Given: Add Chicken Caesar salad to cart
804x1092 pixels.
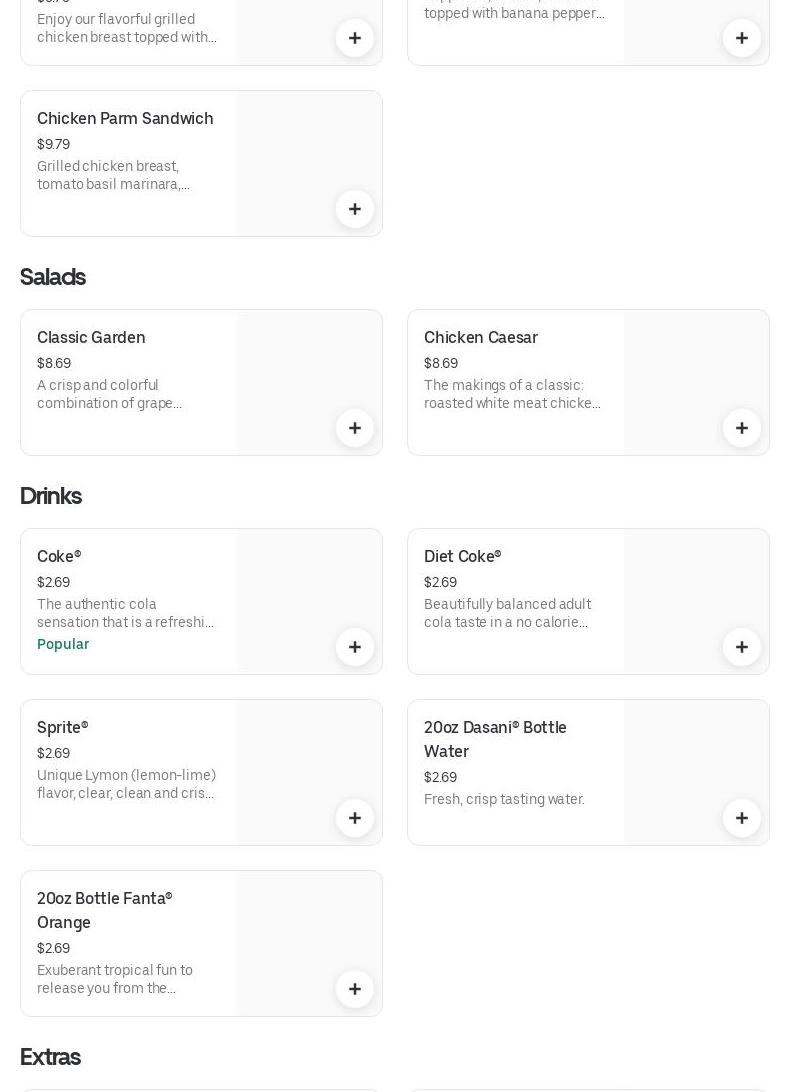Looking at the screenshot, I should tap(742, 428).
